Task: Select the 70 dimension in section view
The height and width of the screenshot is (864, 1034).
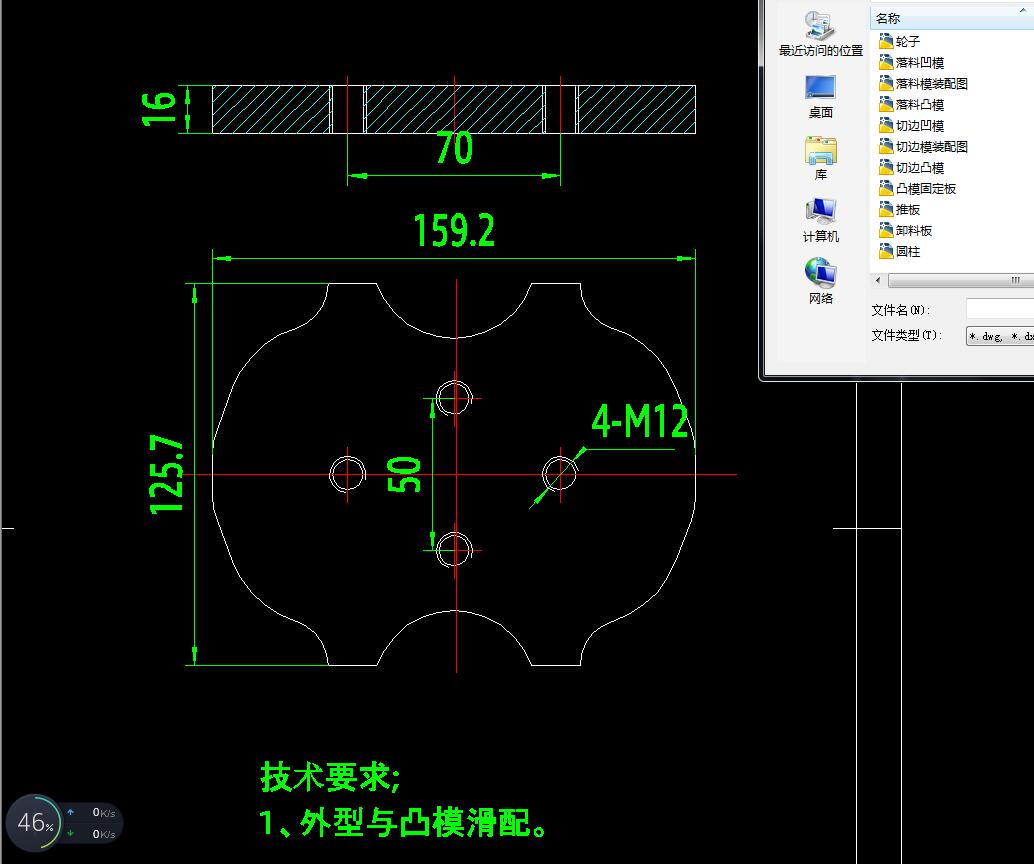Action: [x=454, y=148]
